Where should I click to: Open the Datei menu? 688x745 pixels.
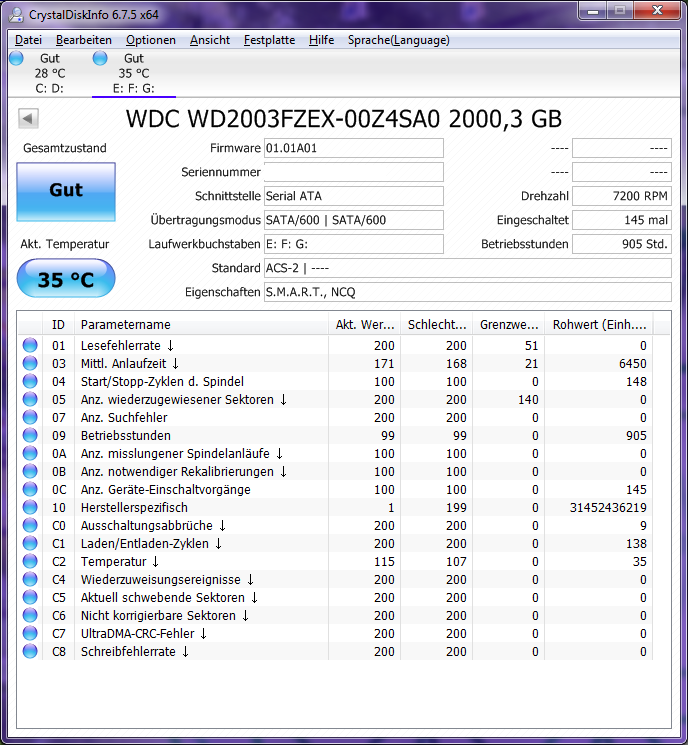(x=29, y=40)
